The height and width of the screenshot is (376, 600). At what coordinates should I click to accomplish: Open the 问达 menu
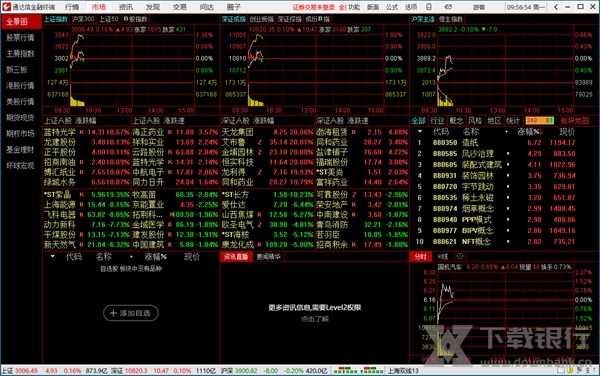(x=207, y=7)
